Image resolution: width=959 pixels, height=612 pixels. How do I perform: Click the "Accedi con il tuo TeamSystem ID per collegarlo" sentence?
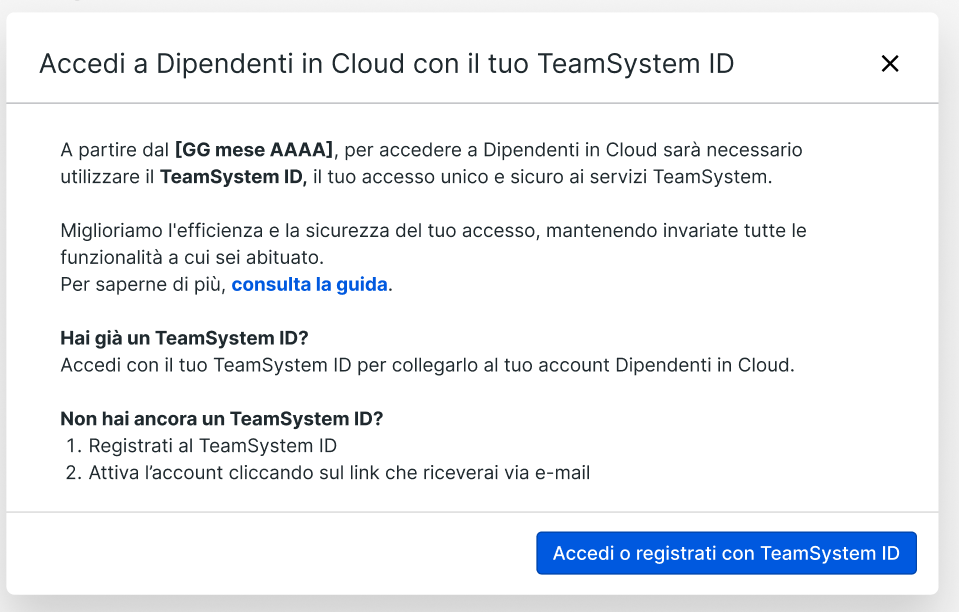(x=427, y=365)
